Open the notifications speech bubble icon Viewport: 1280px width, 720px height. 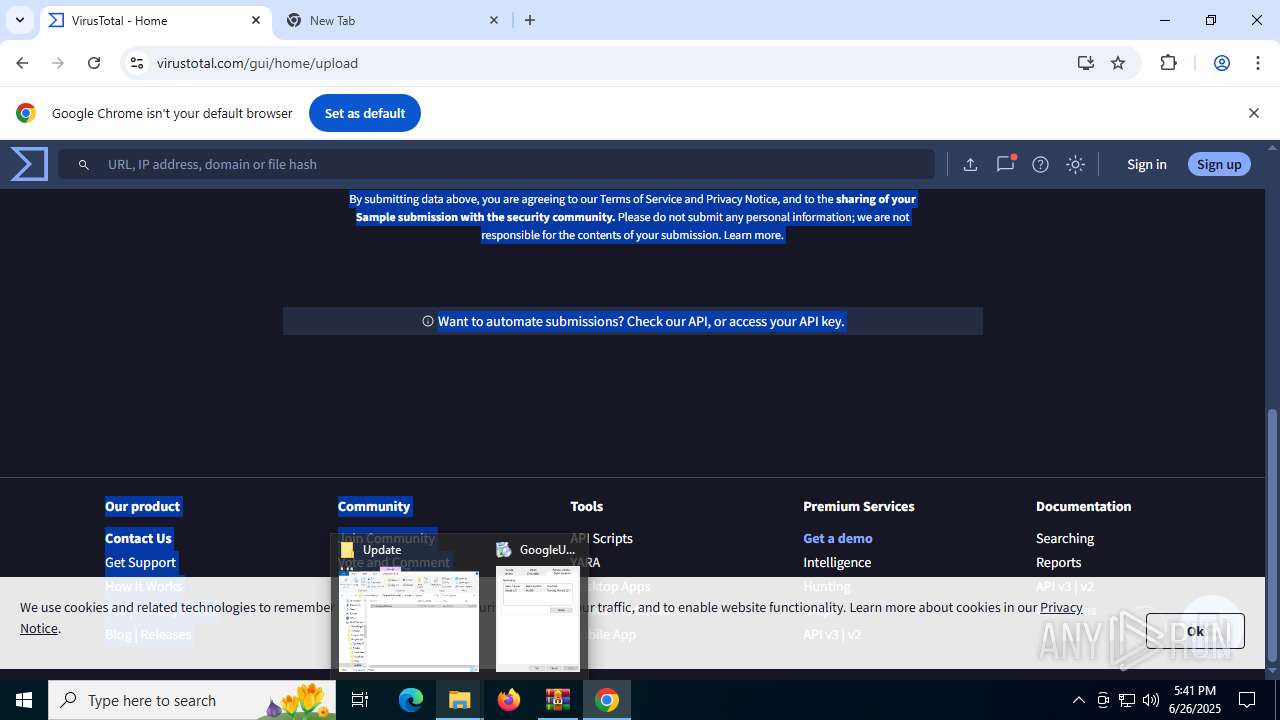[1006, 164]
